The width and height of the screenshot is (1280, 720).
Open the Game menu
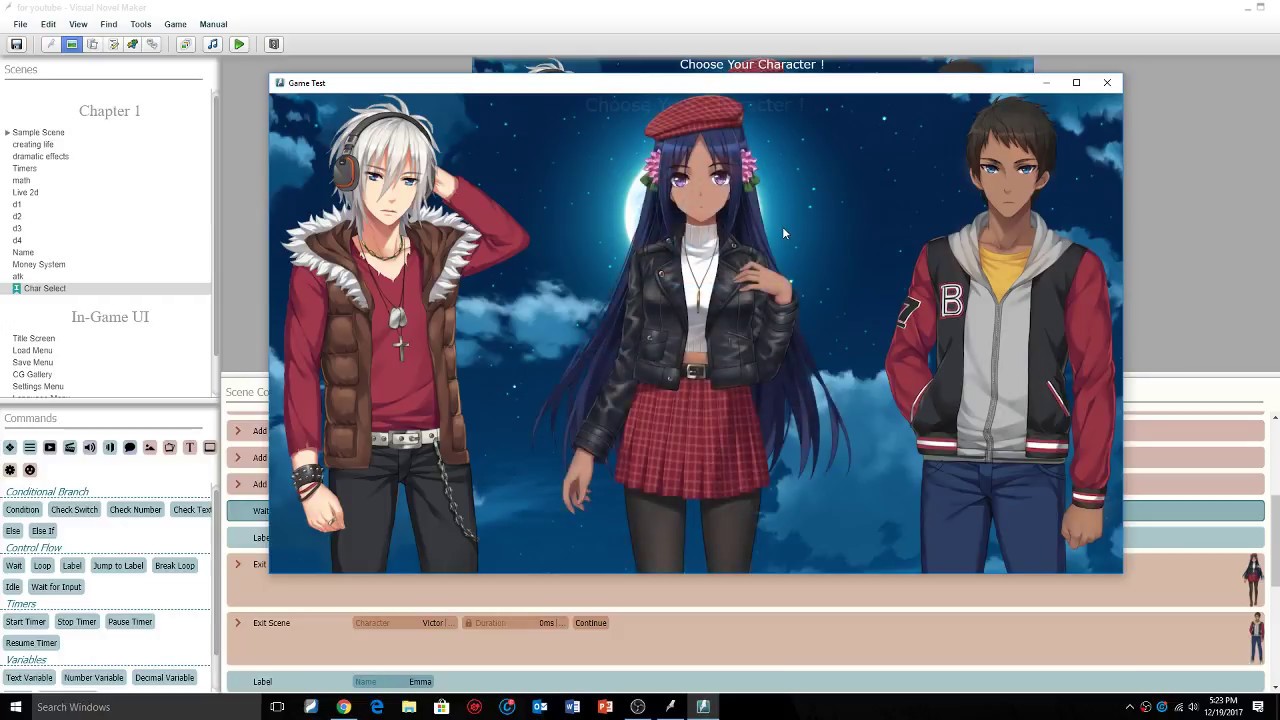[175, 24]
